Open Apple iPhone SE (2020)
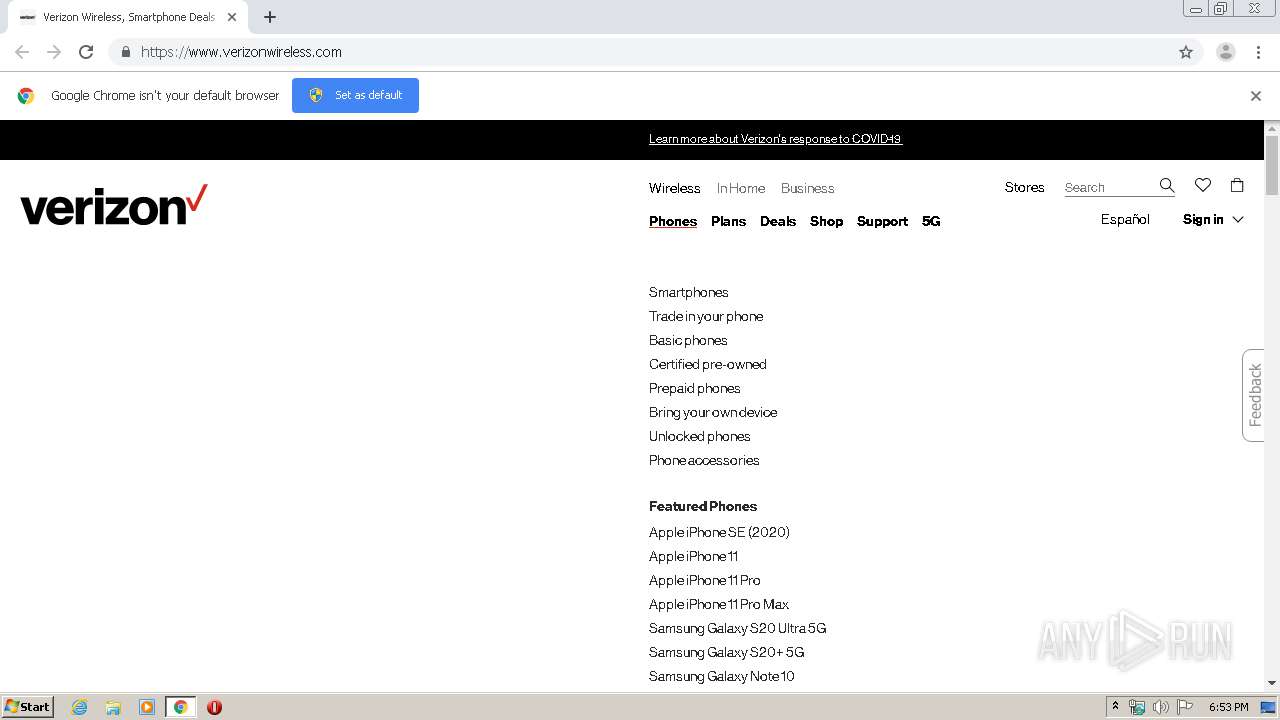 click(719, 532)
